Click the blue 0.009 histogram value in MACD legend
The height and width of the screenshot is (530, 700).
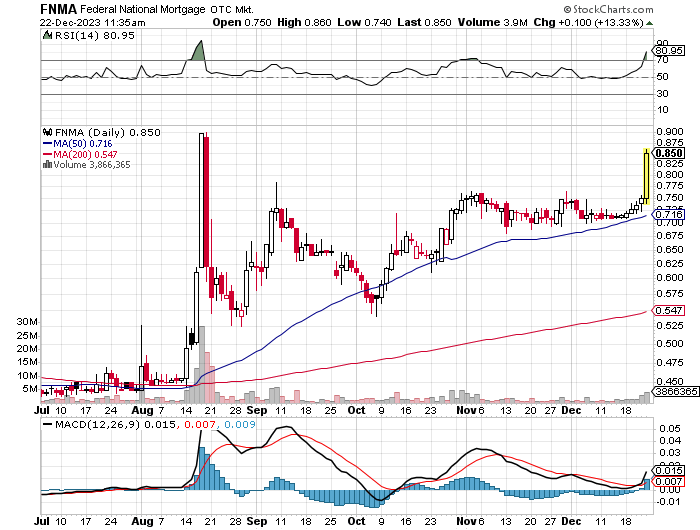(240, 424)
